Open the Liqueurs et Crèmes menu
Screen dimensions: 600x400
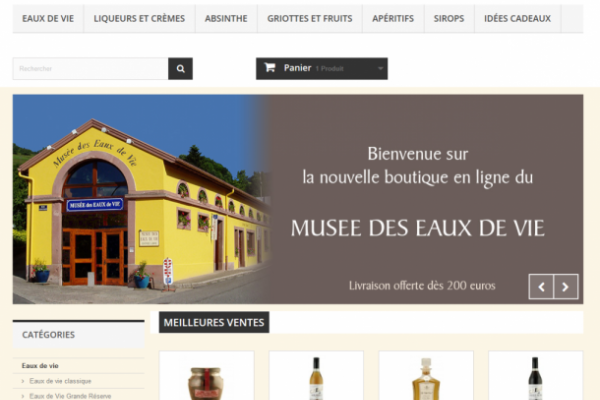[139, 18]
